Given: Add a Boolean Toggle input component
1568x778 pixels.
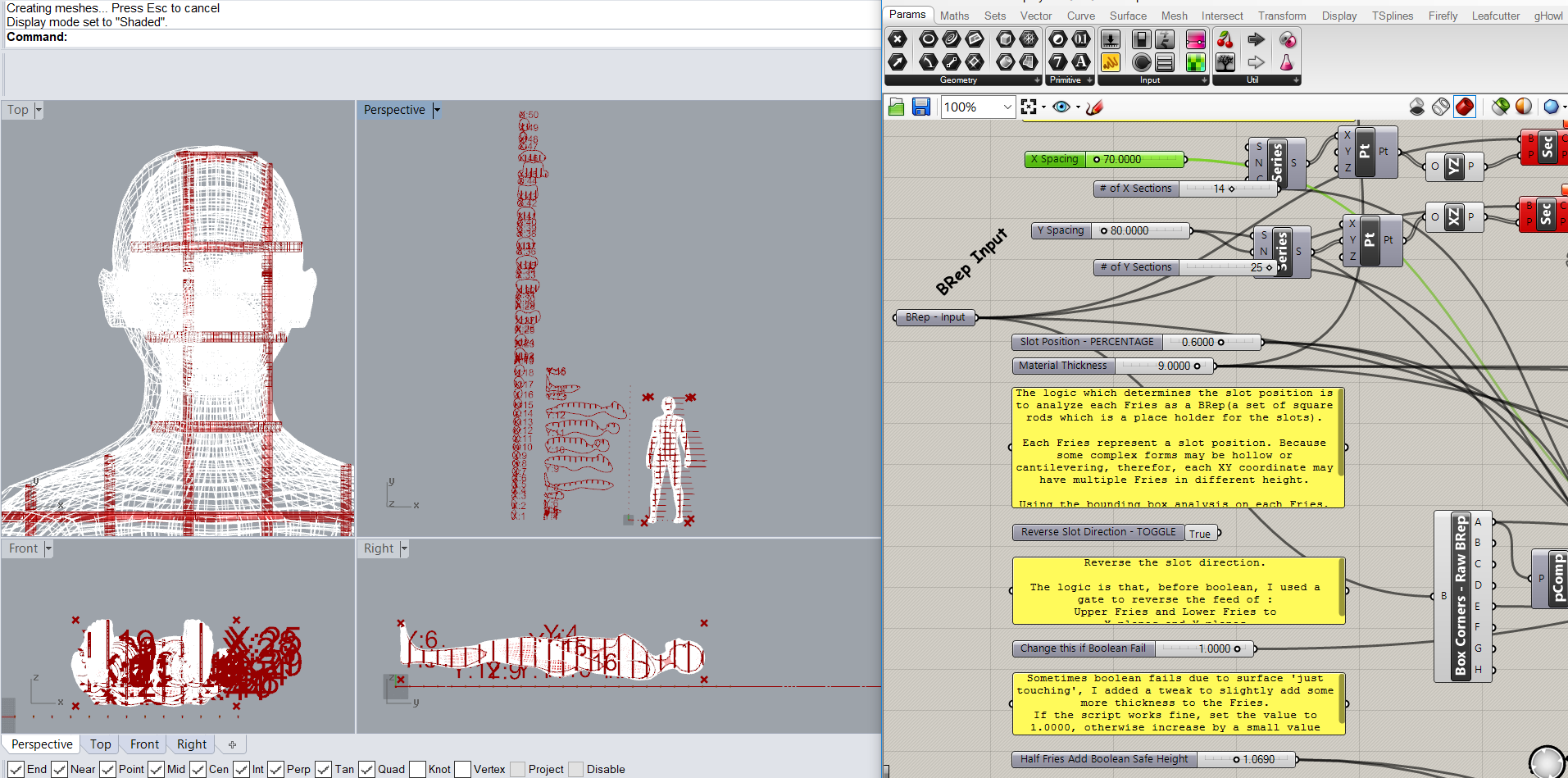Looking at the screenshot, I should (x=1141, y=39).
